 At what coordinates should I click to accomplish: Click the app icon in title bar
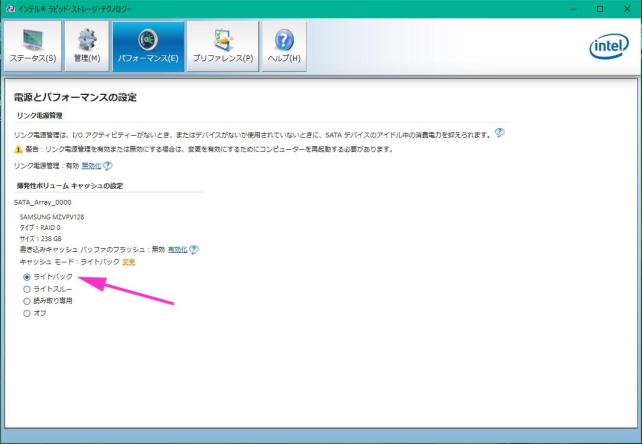[x=10, y=9]
